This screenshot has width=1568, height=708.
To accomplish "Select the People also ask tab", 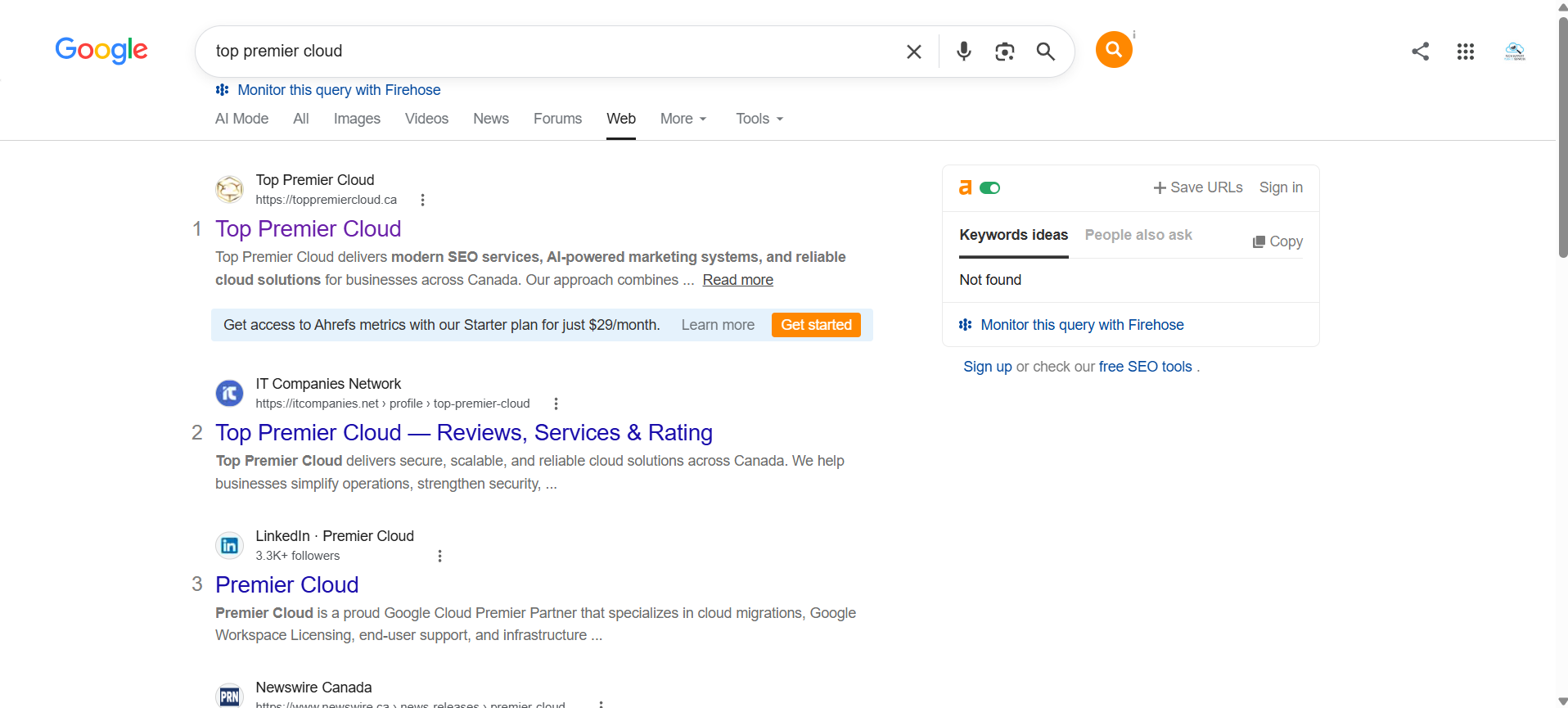I will pos(1138,235).
